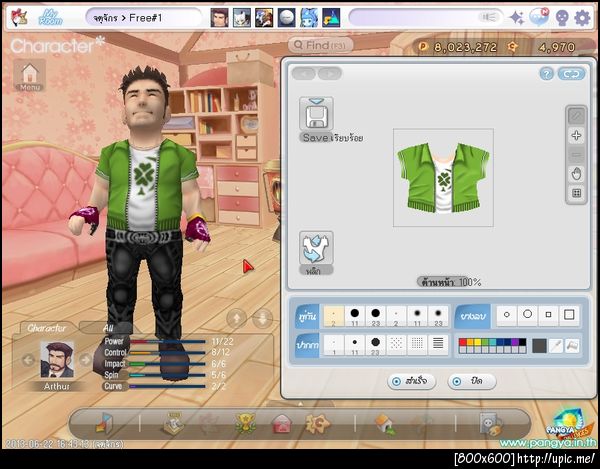Viewport: 600px width, 469px height.
Task: Pick the red color swatch
Action: point(463,342)
